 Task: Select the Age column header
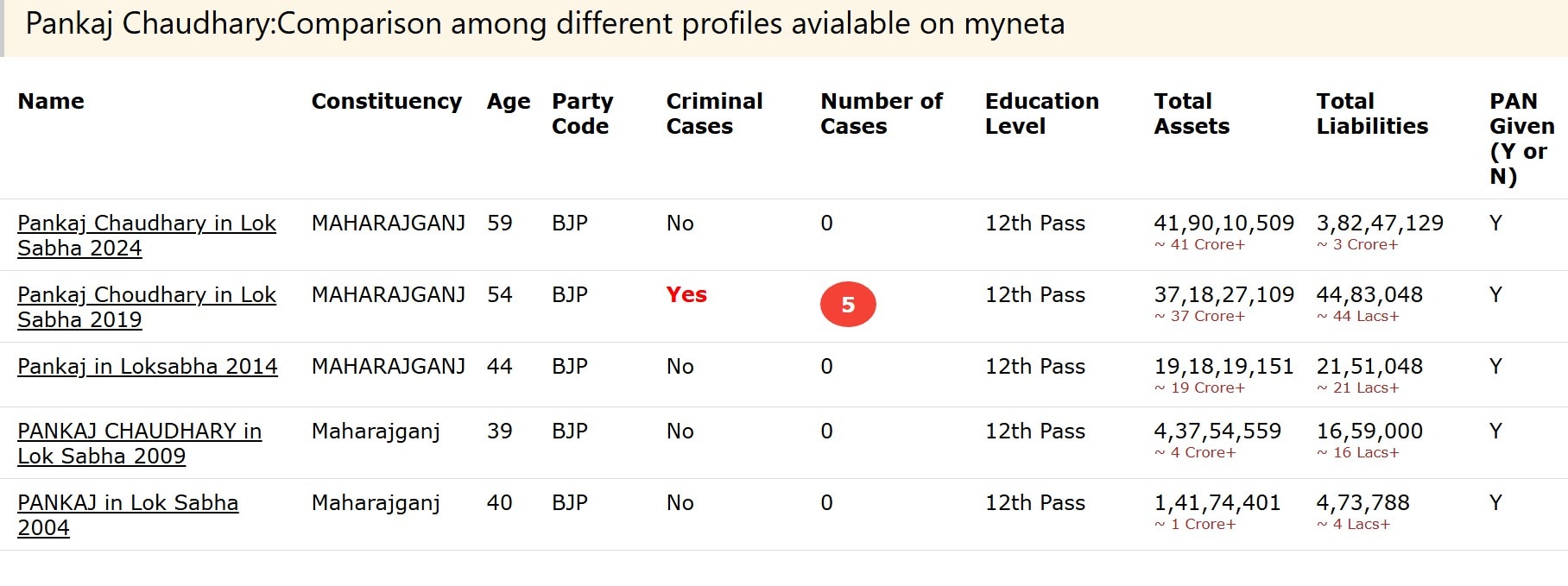[509, 101]
